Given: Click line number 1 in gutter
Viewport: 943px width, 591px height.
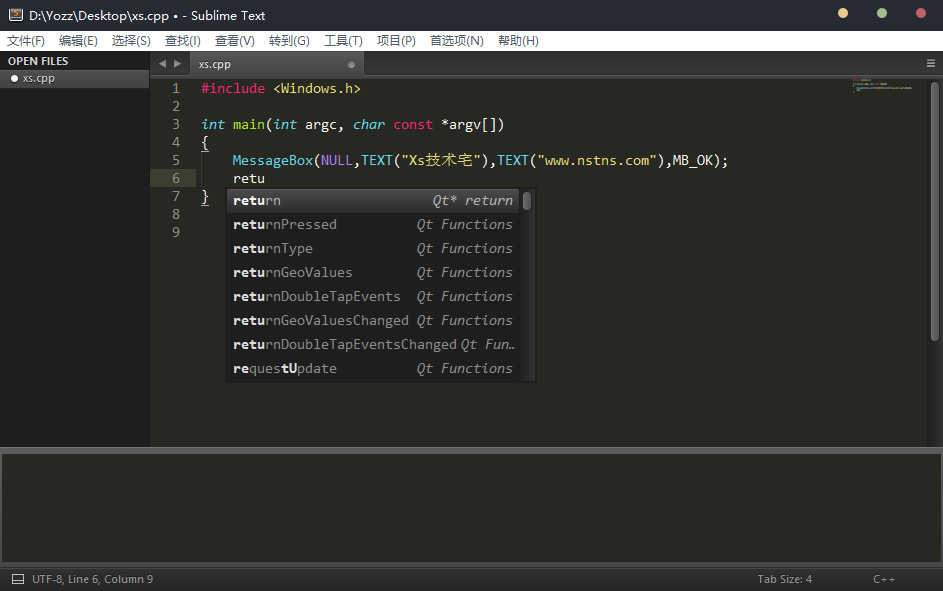Looking at the screenshot, I should click(x=176, y=88).
